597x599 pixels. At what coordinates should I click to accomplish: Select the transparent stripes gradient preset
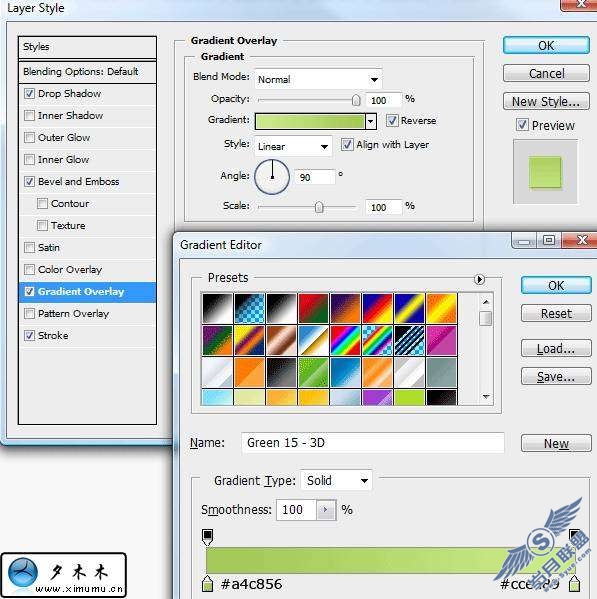click(409, 340)
